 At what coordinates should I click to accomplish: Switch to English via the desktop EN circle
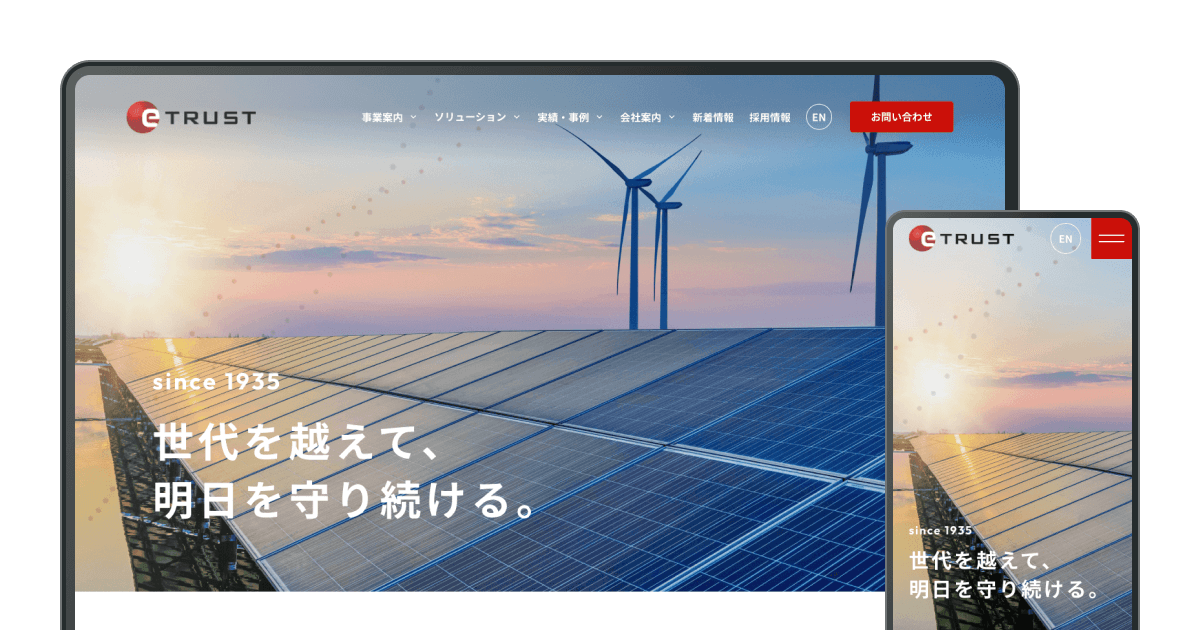(819, 117)
